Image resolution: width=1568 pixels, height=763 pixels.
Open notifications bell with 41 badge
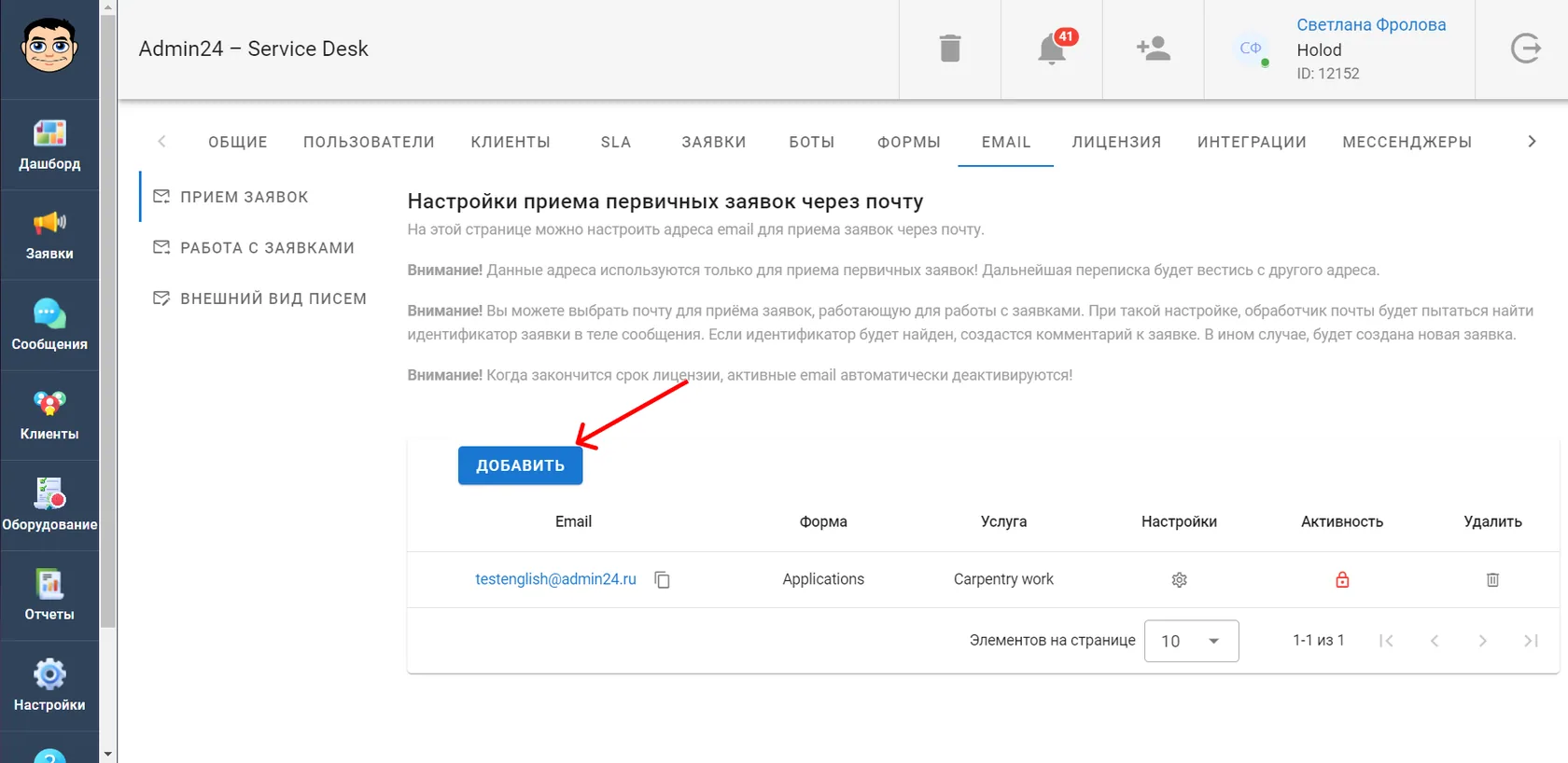[1053, 49]
